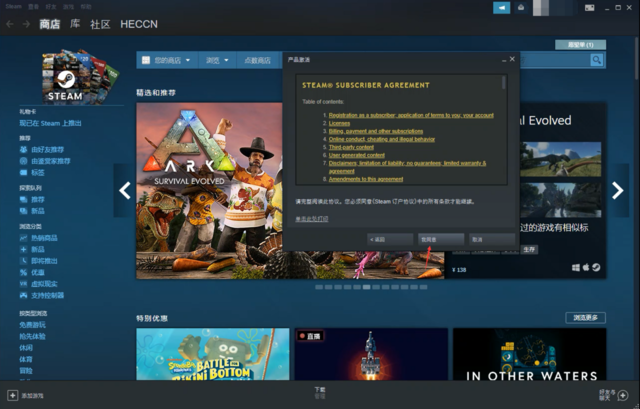Open 由鉴赏家推荐 curator recommendation icon
640x409 pixels.
[x=24, y=161]
